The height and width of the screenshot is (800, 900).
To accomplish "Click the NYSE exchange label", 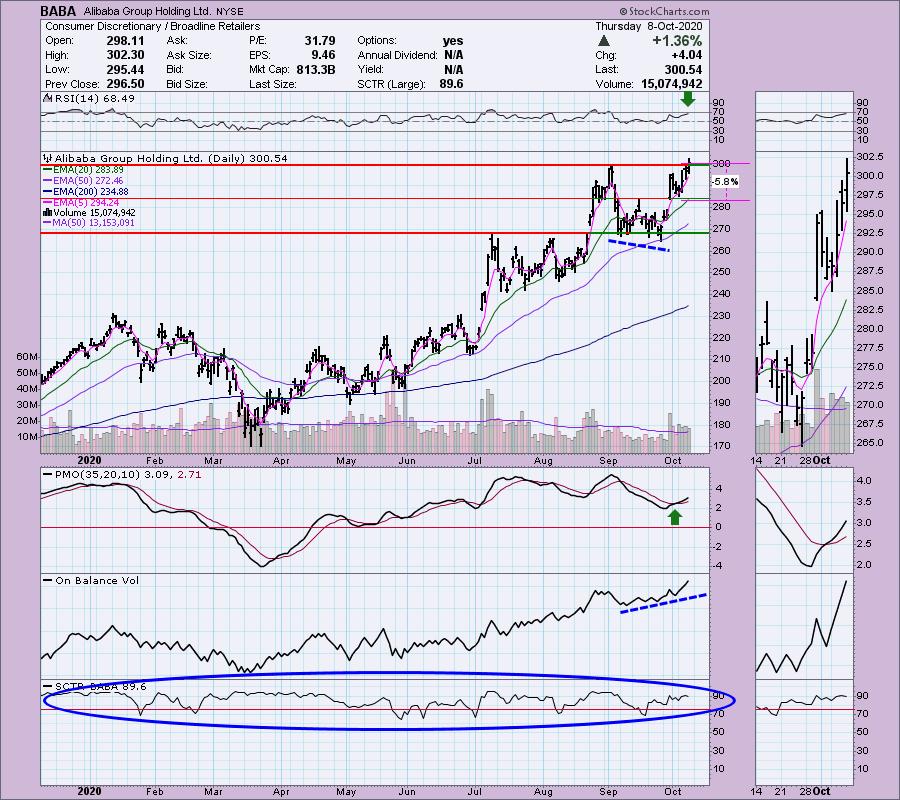I will tap(230, 11).
